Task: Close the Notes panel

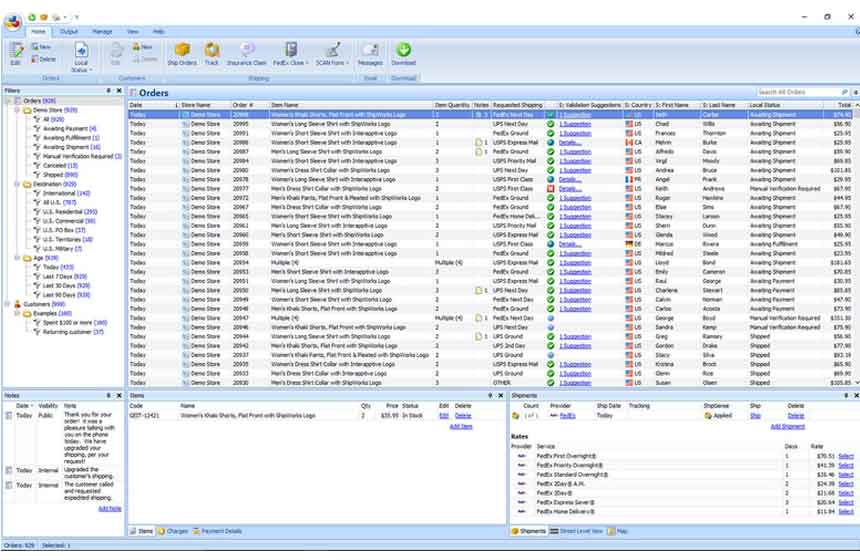Action: click(118, 395)
